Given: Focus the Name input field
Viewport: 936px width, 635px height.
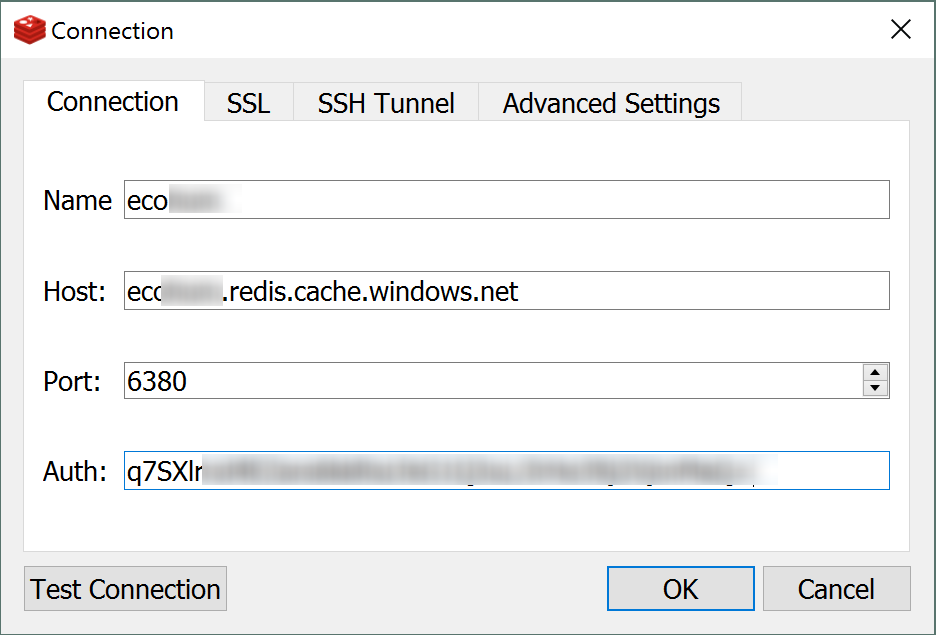Looking at the screenshot, I should tap(507, 199).
